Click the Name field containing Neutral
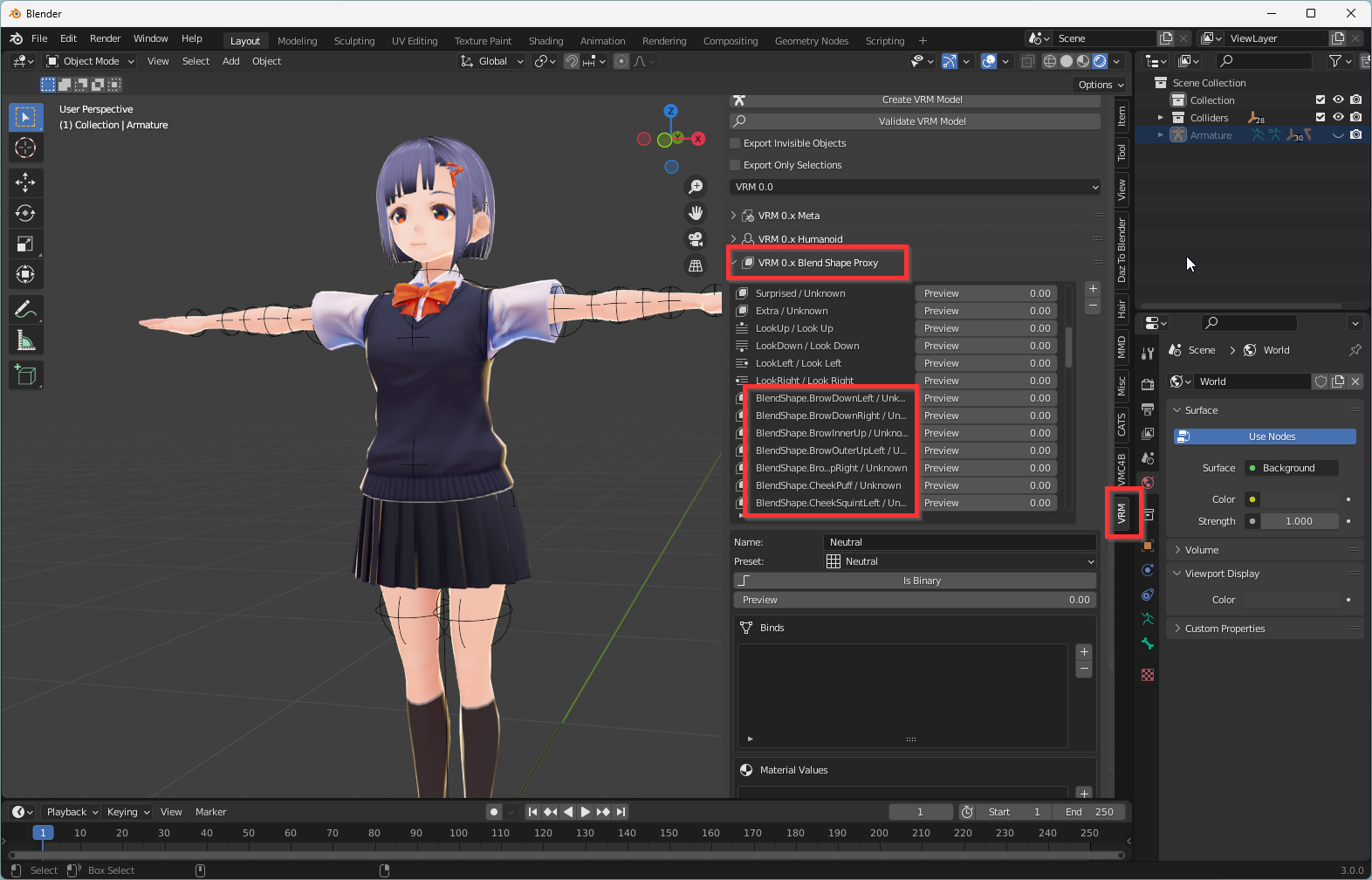This screenshot has height=880, width=1372. click(x=958, y=542)
